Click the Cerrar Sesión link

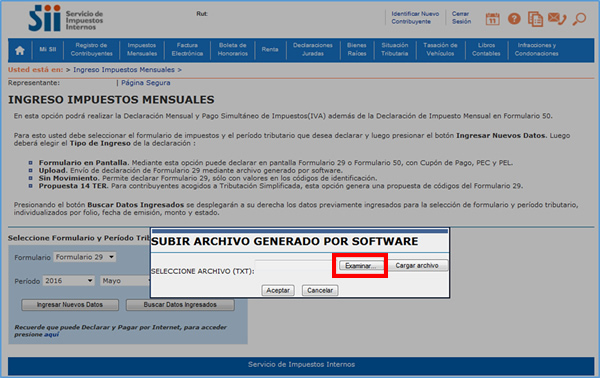click(461, 18)
